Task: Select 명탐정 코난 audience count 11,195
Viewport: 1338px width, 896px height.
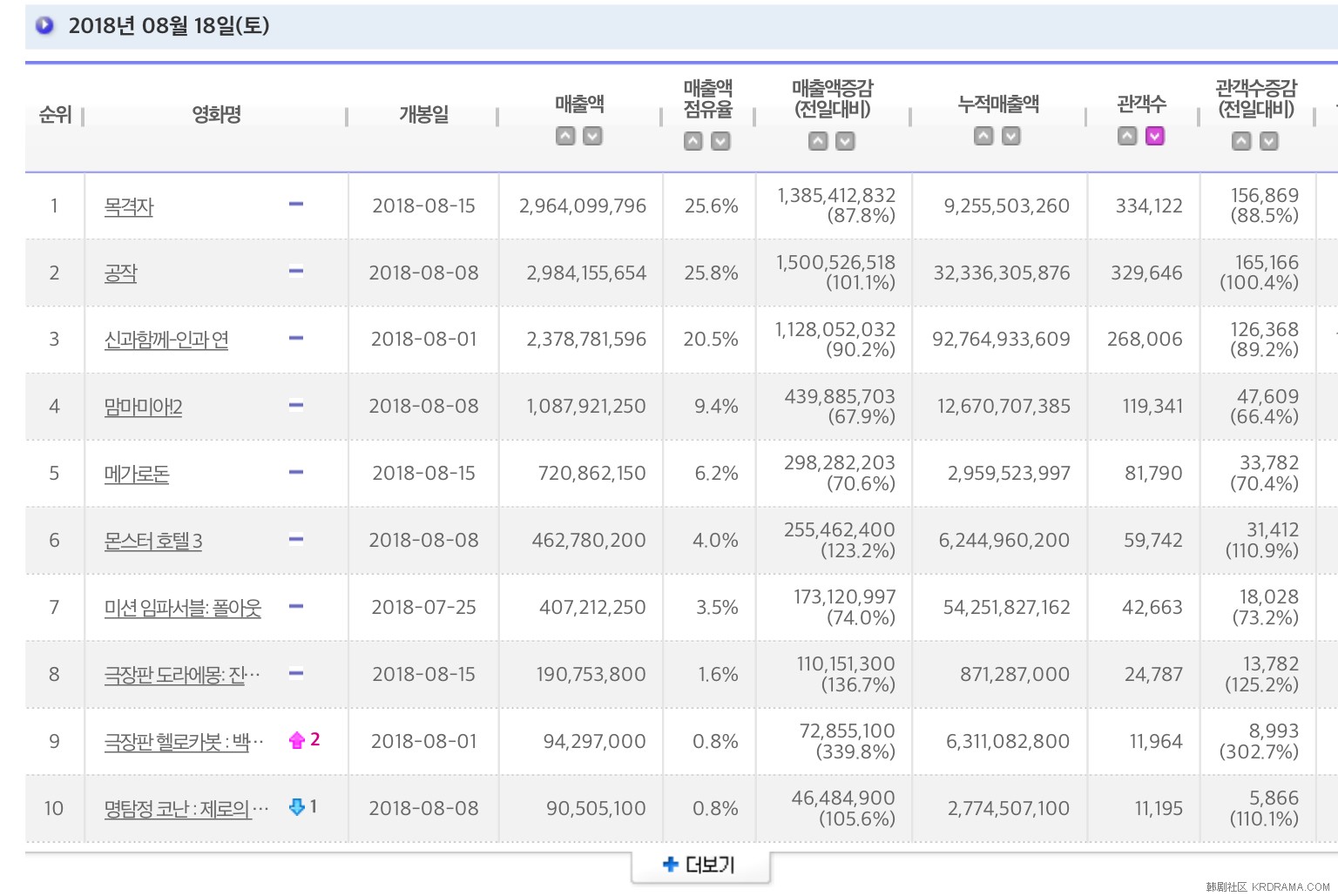Action: click(1159, 809)
